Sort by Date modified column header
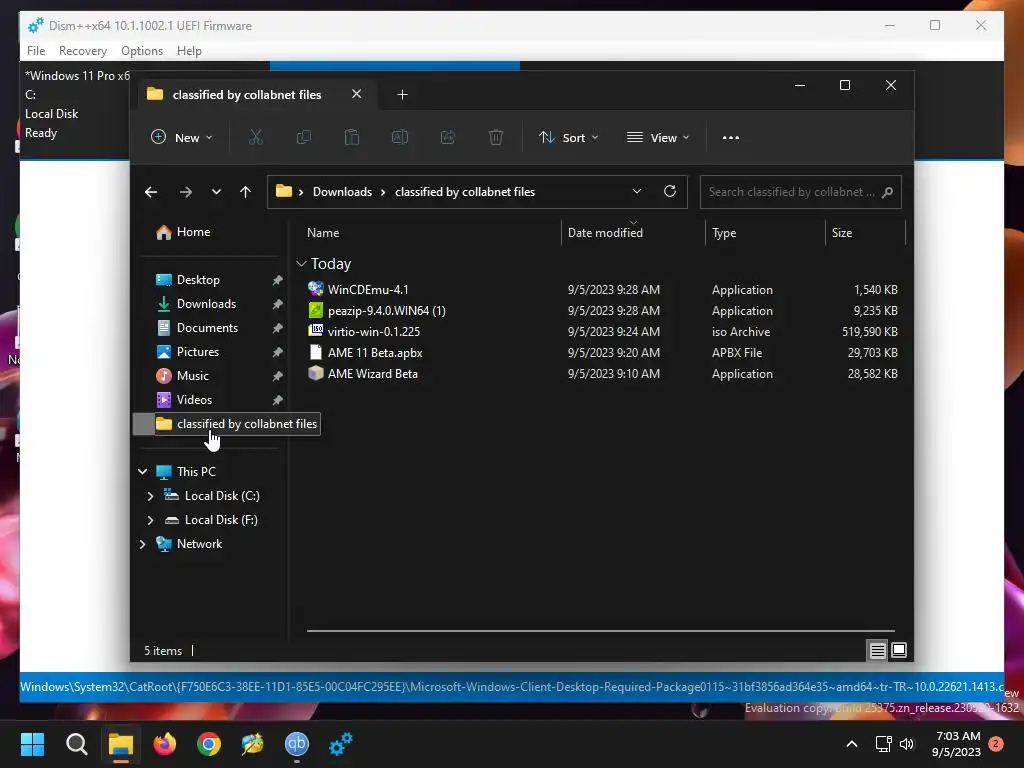Screen dimensions: 1024x768 click(633, 233)
